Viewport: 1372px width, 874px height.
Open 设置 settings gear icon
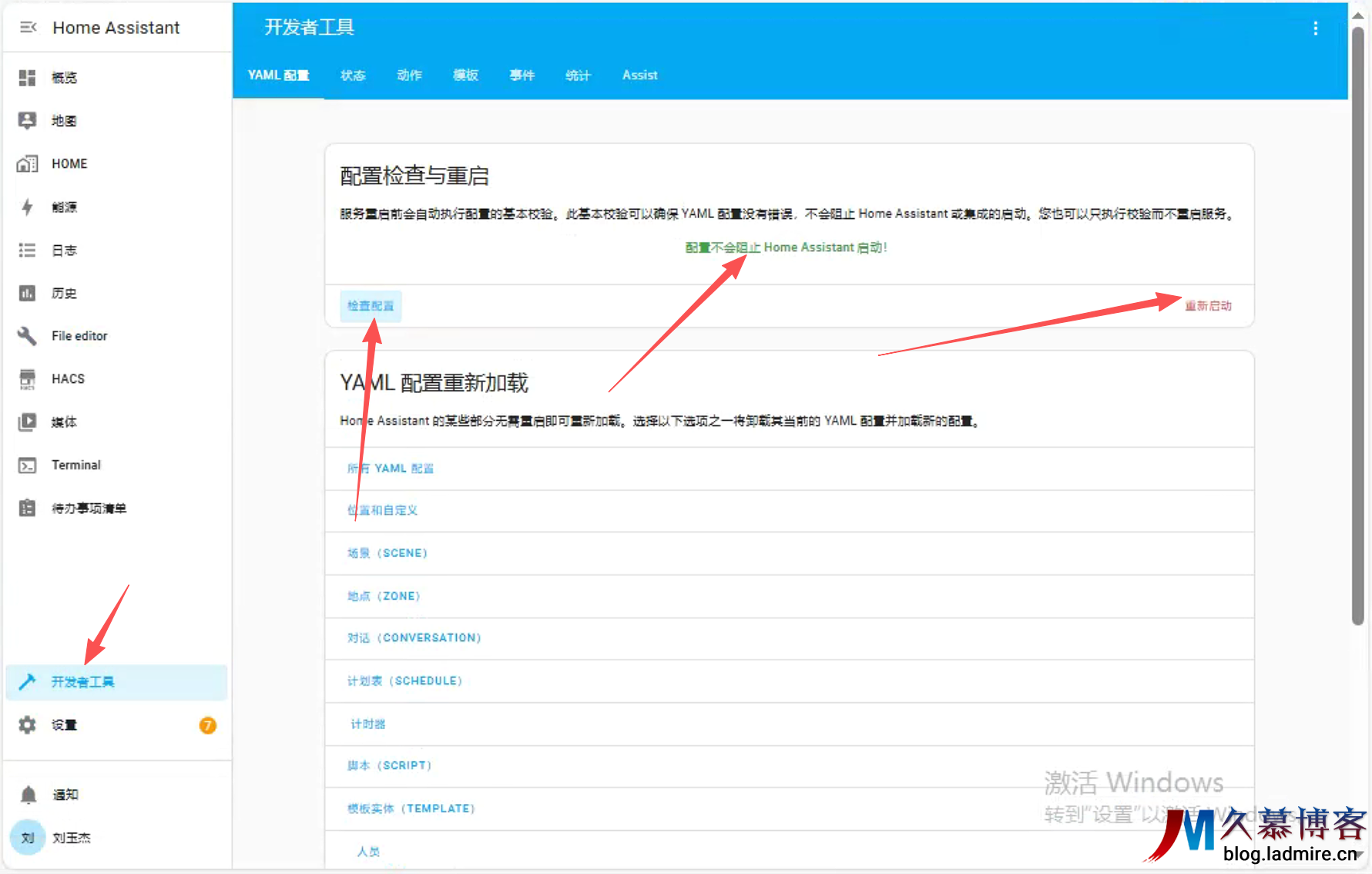tap(28, 725)
